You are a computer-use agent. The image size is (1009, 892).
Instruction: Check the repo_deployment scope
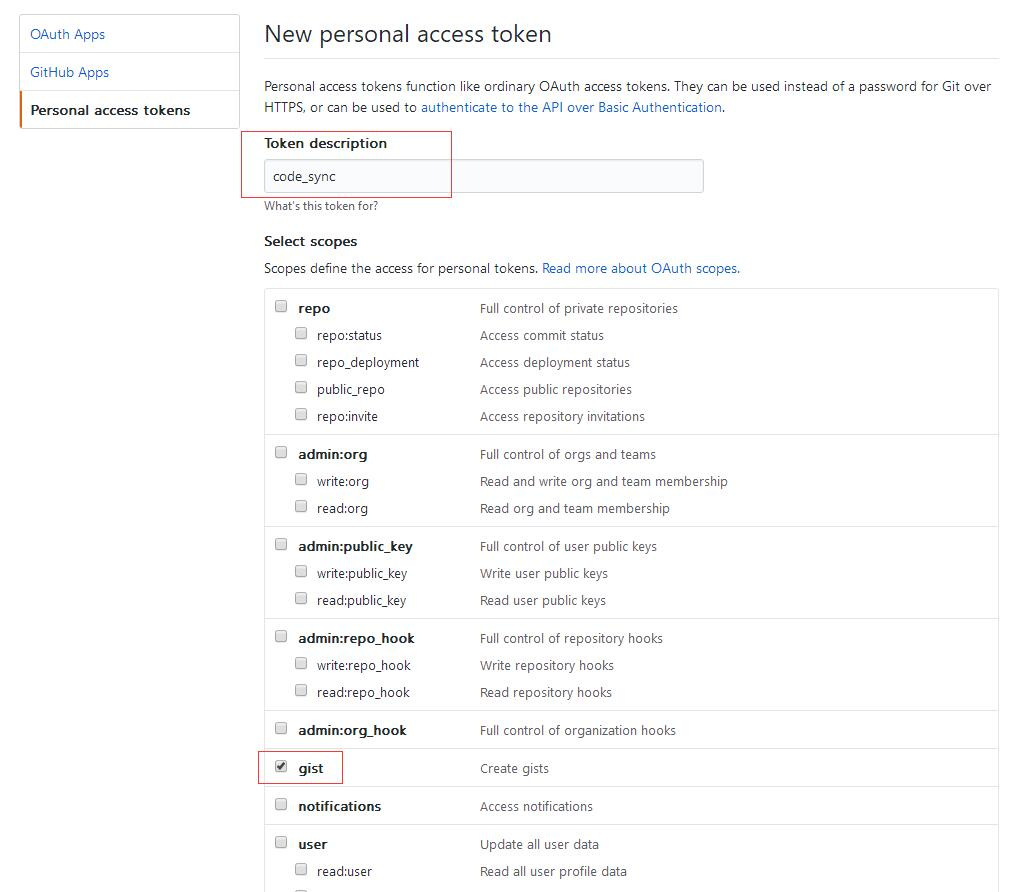[x=301, y=361]
